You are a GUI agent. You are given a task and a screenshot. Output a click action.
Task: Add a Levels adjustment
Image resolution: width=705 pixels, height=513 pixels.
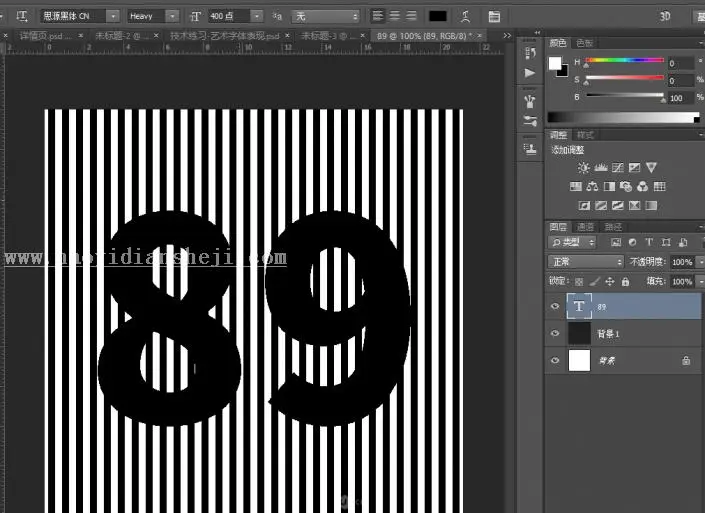pos(601,168)
